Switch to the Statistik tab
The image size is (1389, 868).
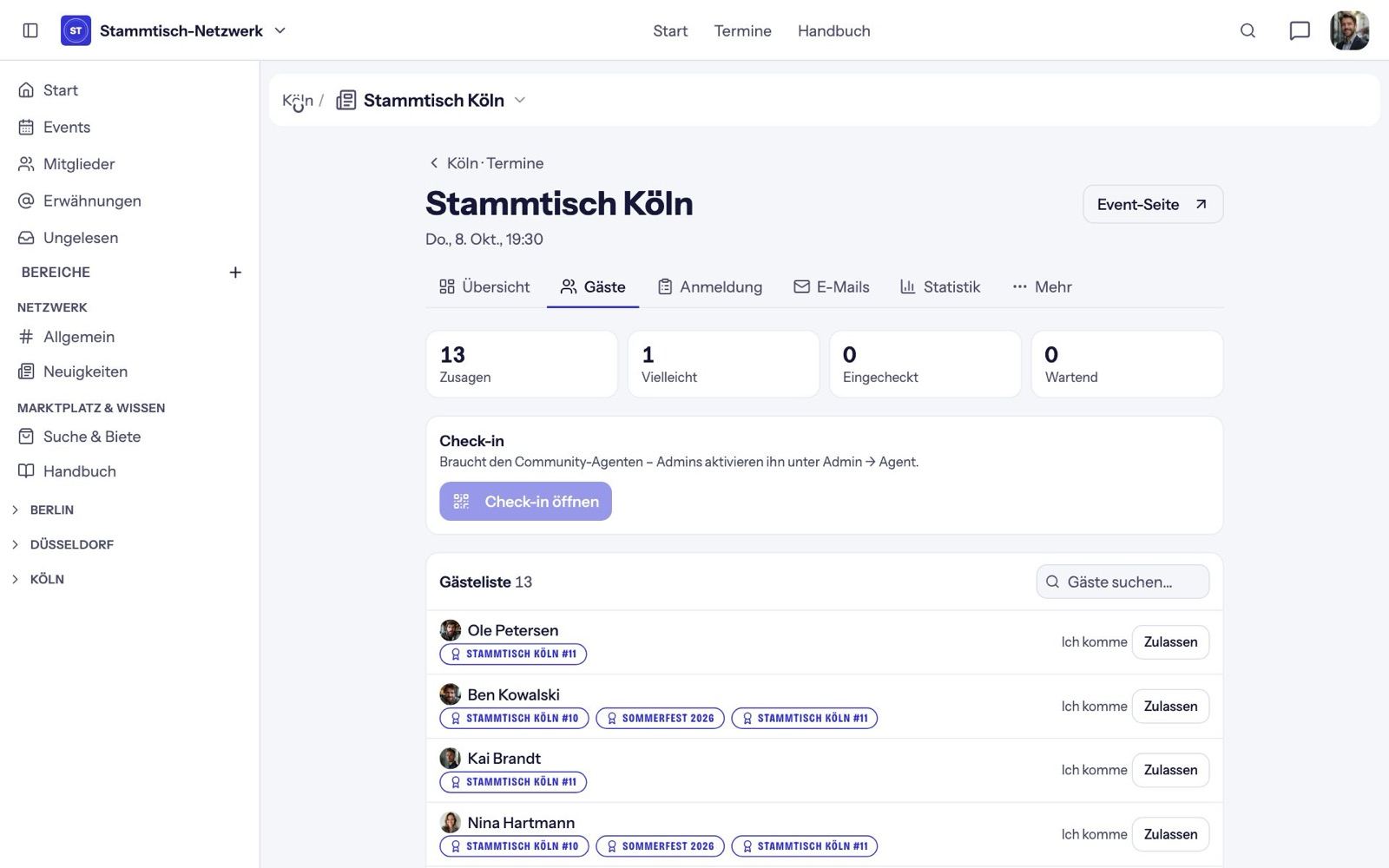(x=940, y=286)
